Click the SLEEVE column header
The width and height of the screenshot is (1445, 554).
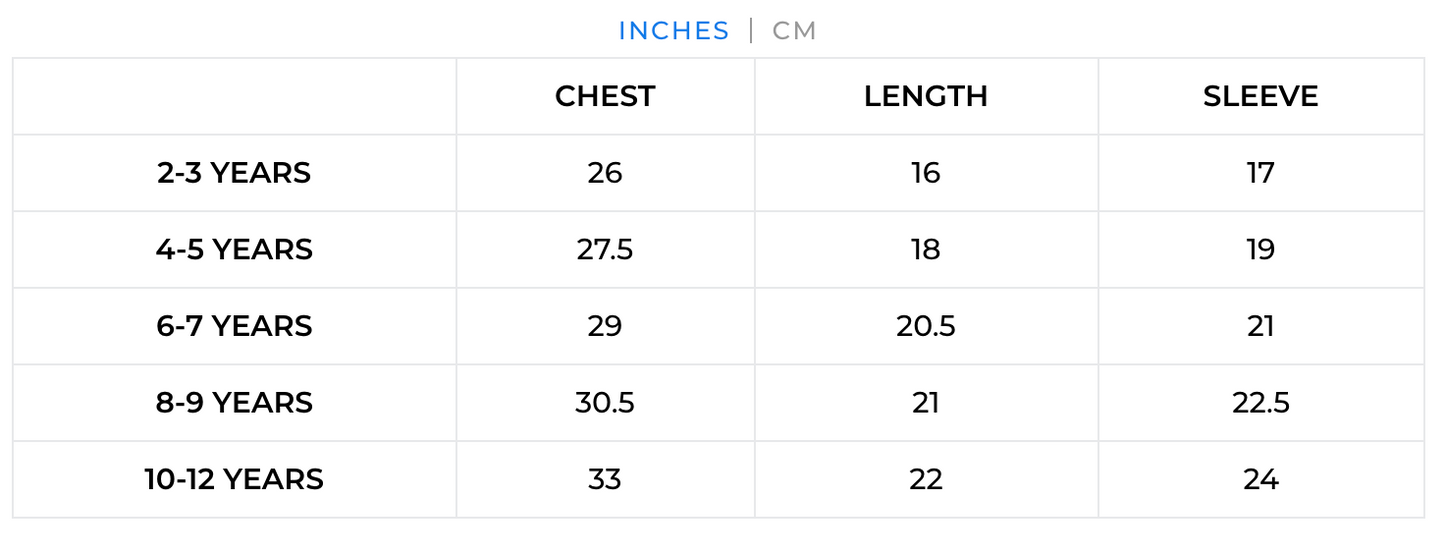[x=1260, y=96]
